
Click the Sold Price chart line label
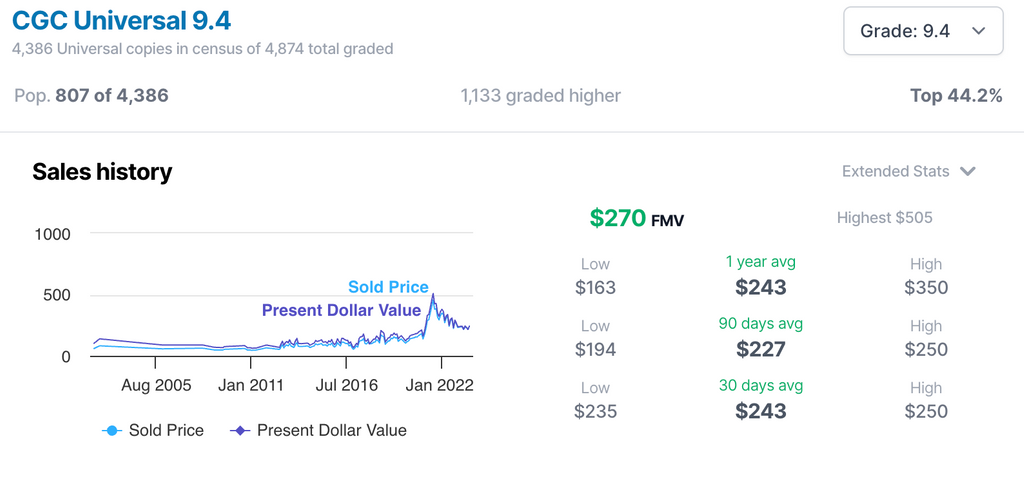pyautogui.click(x=389, y=287)
